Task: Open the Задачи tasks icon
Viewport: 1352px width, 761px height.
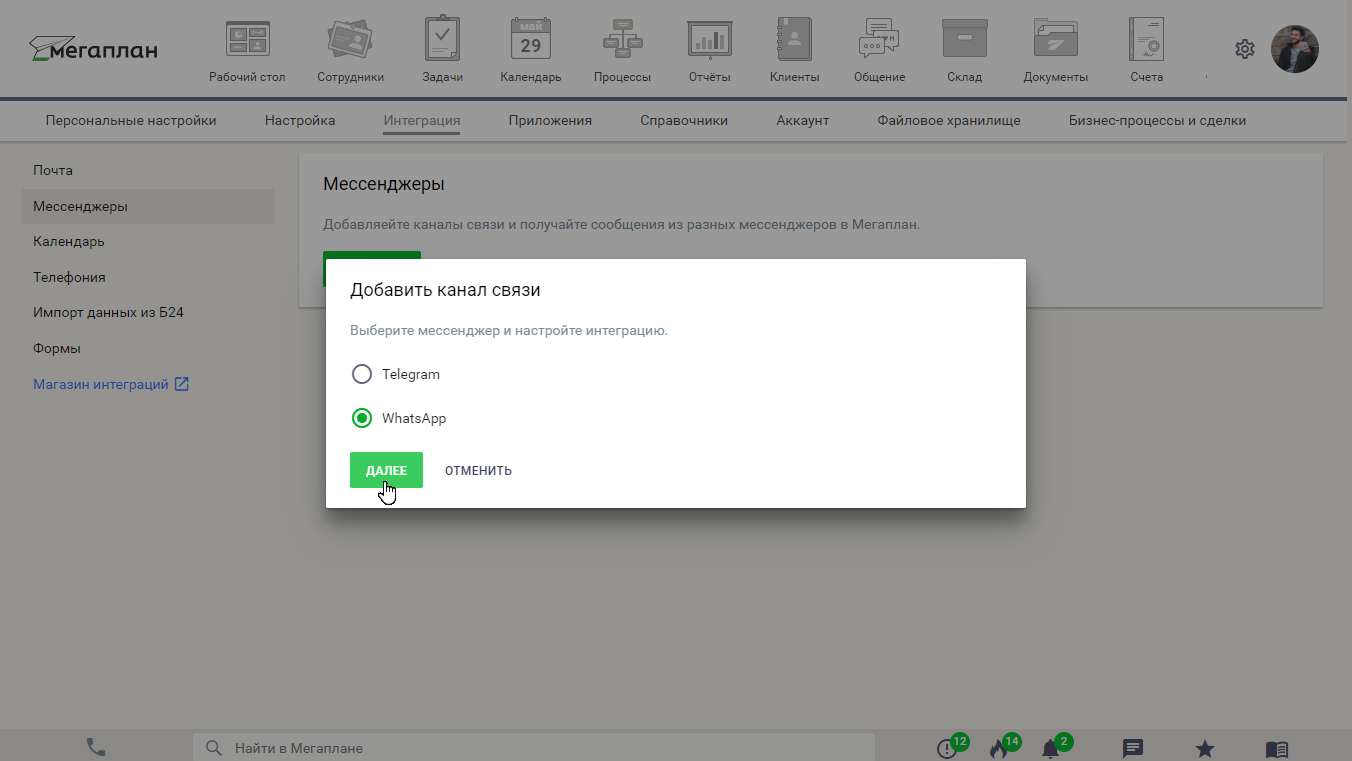Action: pos(442,40)
